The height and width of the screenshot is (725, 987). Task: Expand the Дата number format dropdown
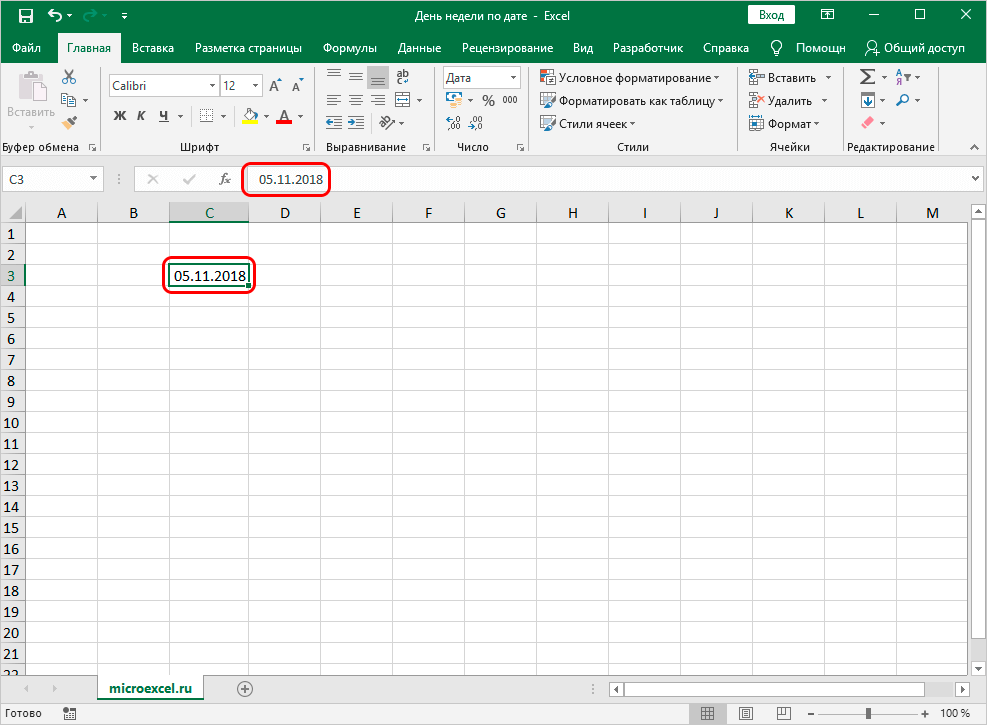tap(513, 77)
